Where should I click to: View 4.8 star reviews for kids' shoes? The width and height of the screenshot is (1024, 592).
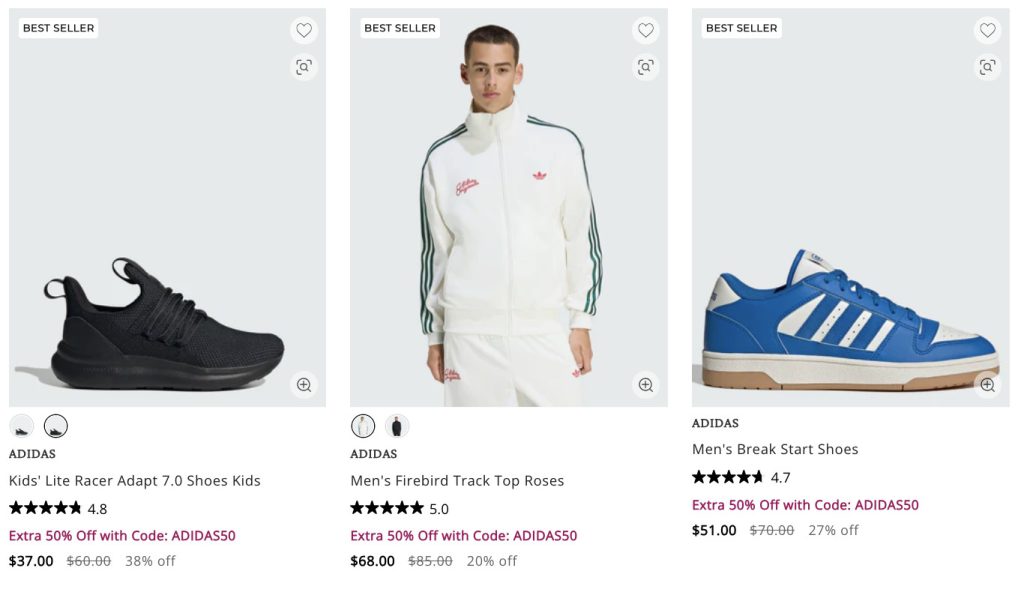tap(58, 508)
